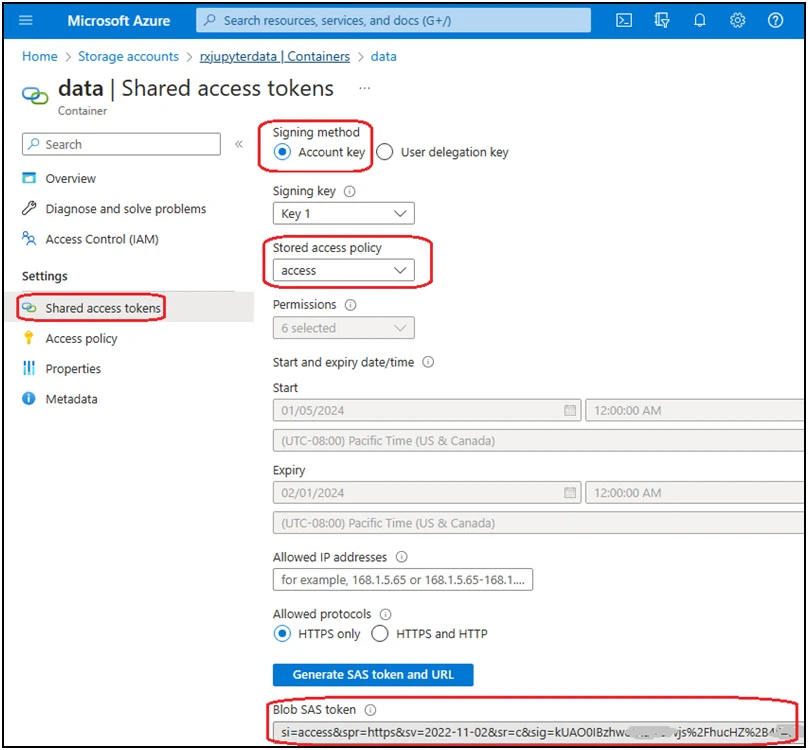Click the Start time field 12:00:00 AM
Viewport: 808px width, 750px height.
[x=695, y=410]
